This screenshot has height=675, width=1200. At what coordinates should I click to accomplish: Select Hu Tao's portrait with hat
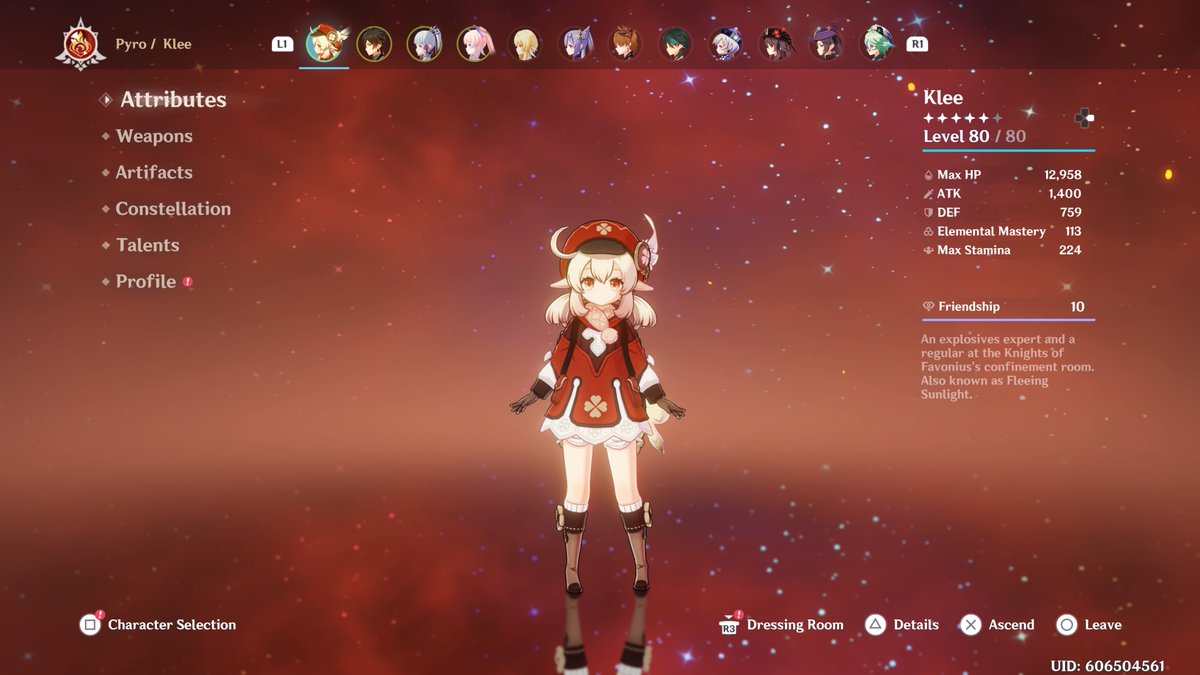coord(777,44)
